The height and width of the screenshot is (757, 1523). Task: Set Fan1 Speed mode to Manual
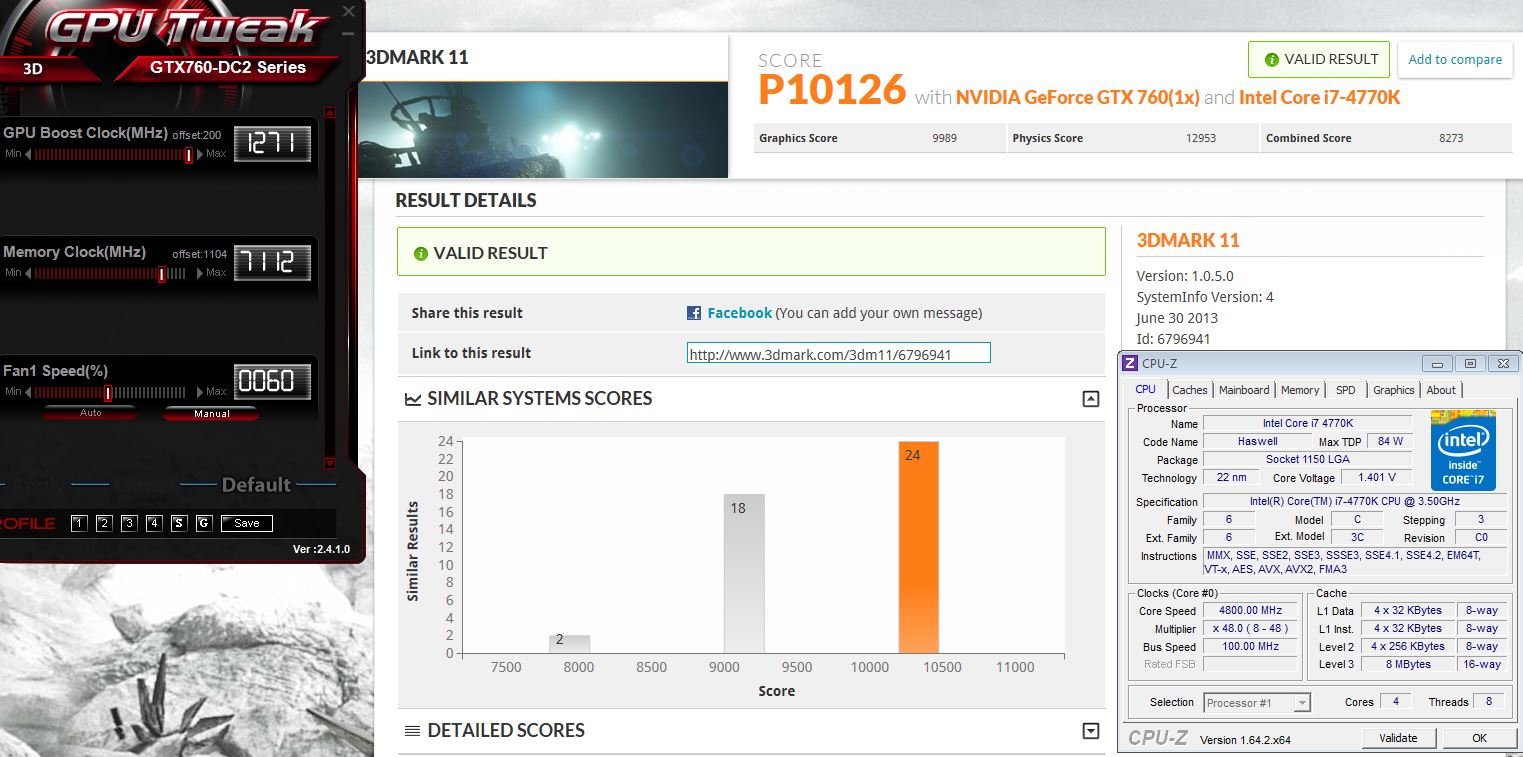coord(211,413)
